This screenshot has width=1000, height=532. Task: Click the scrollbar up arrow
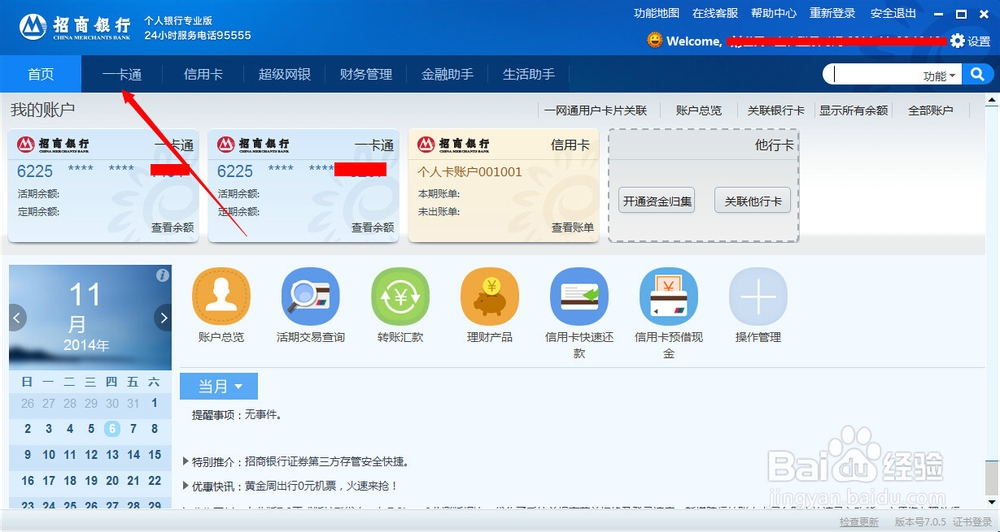pyautogui.click(x=992, y=100)
